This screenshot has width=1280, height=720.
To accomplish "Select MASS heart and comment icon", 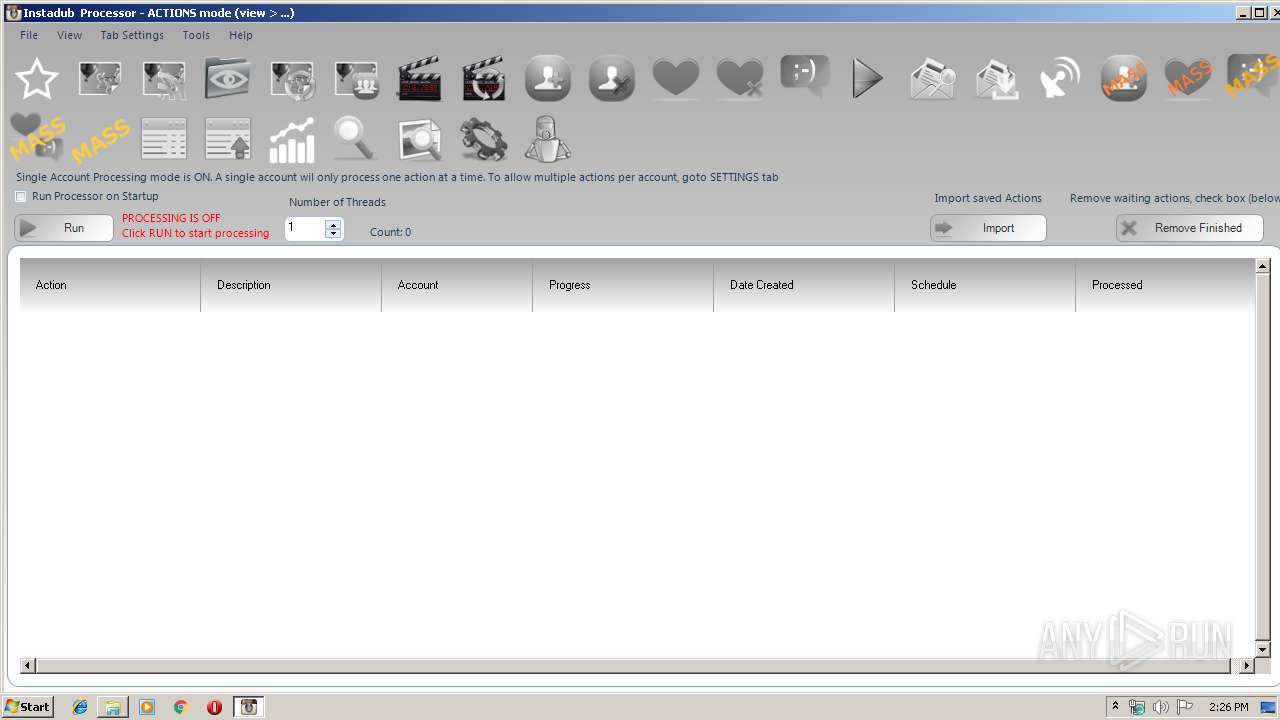I will 36,138.
